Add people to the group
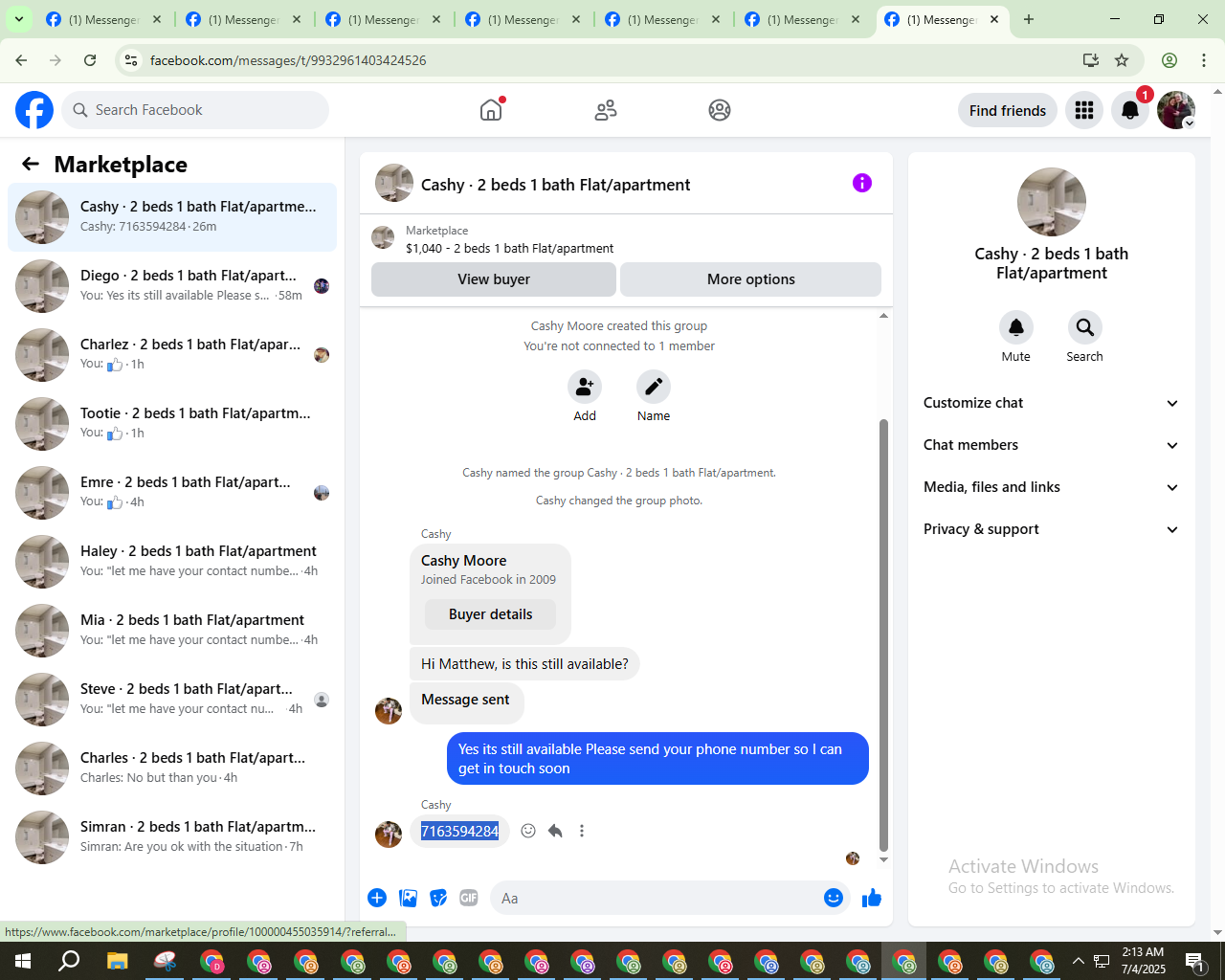Screen dimensions: 1225x980 [x=585, y=387]
